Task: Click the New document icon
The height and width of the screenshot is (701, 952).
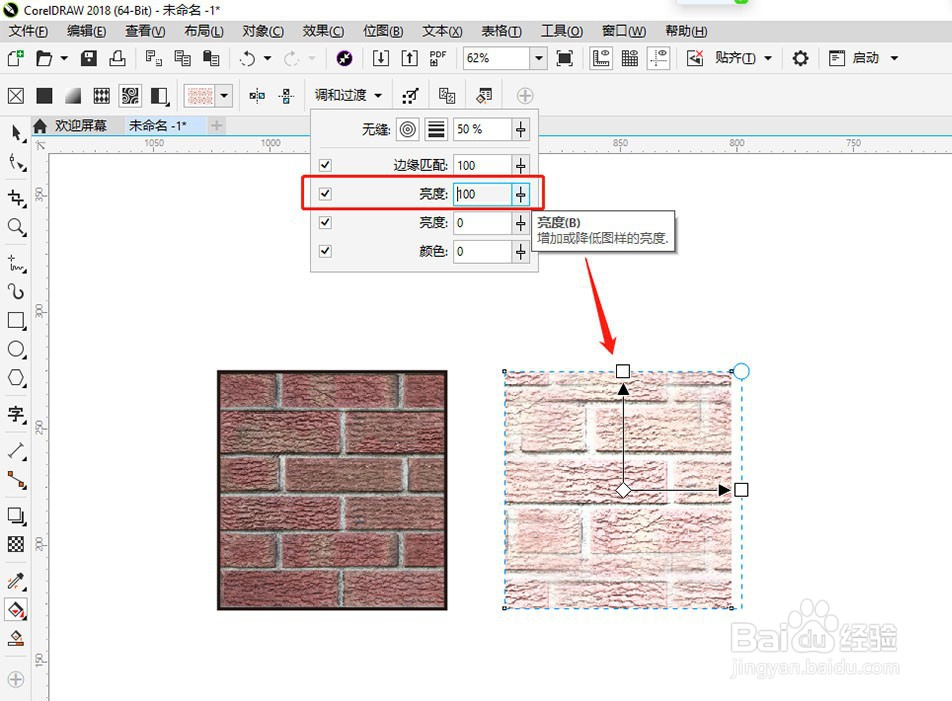Action: tap(16, 58)
